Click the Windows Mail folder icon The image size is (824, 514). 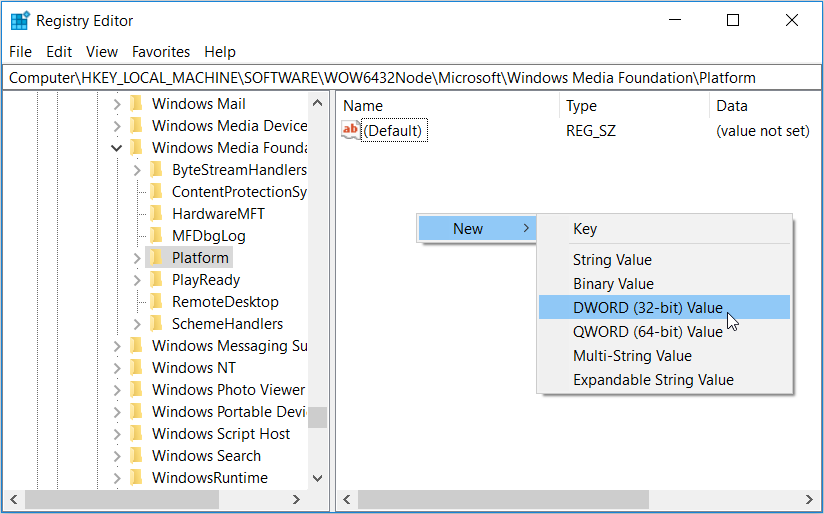pos(136,104)
